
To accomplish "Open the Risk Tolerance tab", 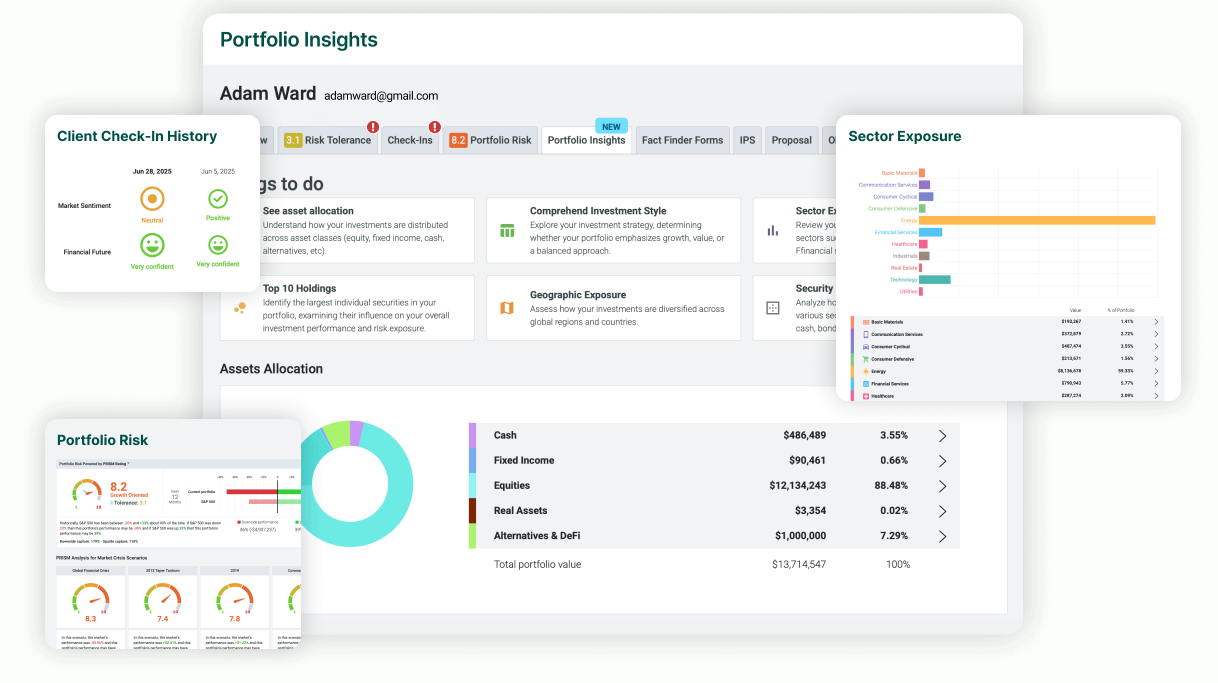I will pos(327,140).
